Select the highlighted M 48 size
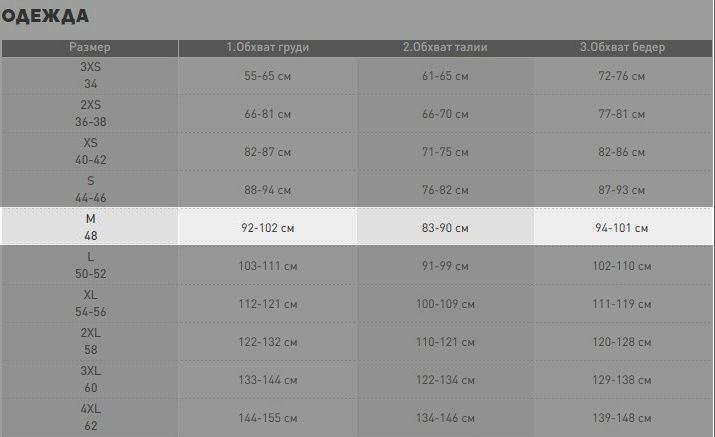Image resolution: width=715 pixels, height=437 pixels. [x=357, y=227]
